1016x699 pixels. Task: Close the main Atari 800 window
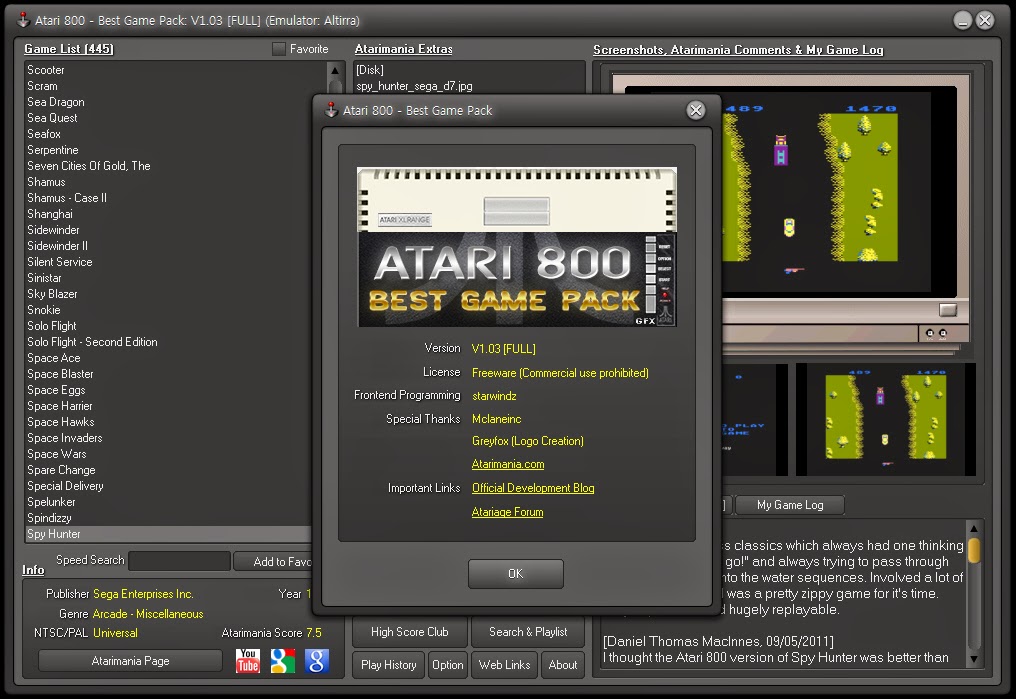(985, 21)
